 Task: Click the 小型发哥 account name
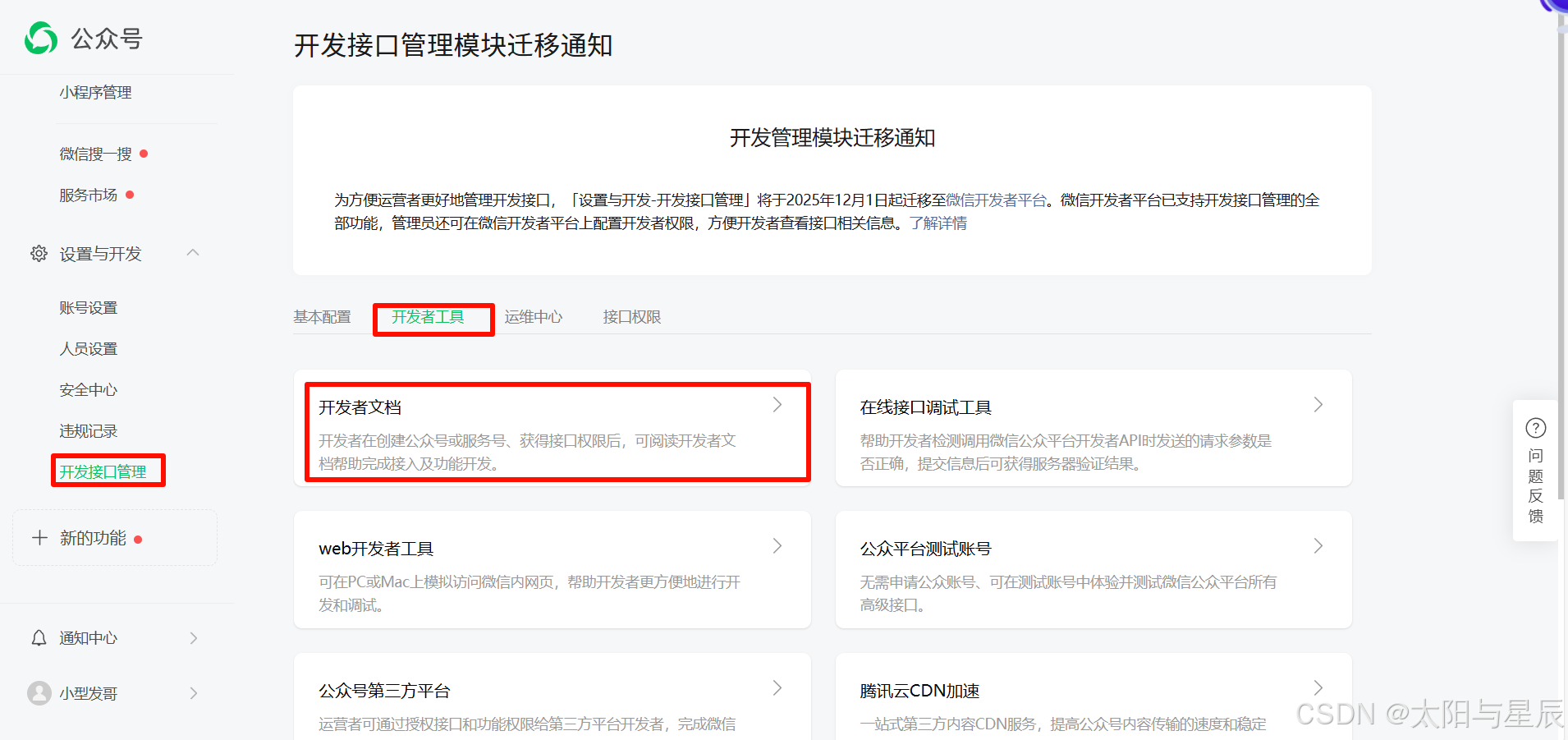coord(89,694)
